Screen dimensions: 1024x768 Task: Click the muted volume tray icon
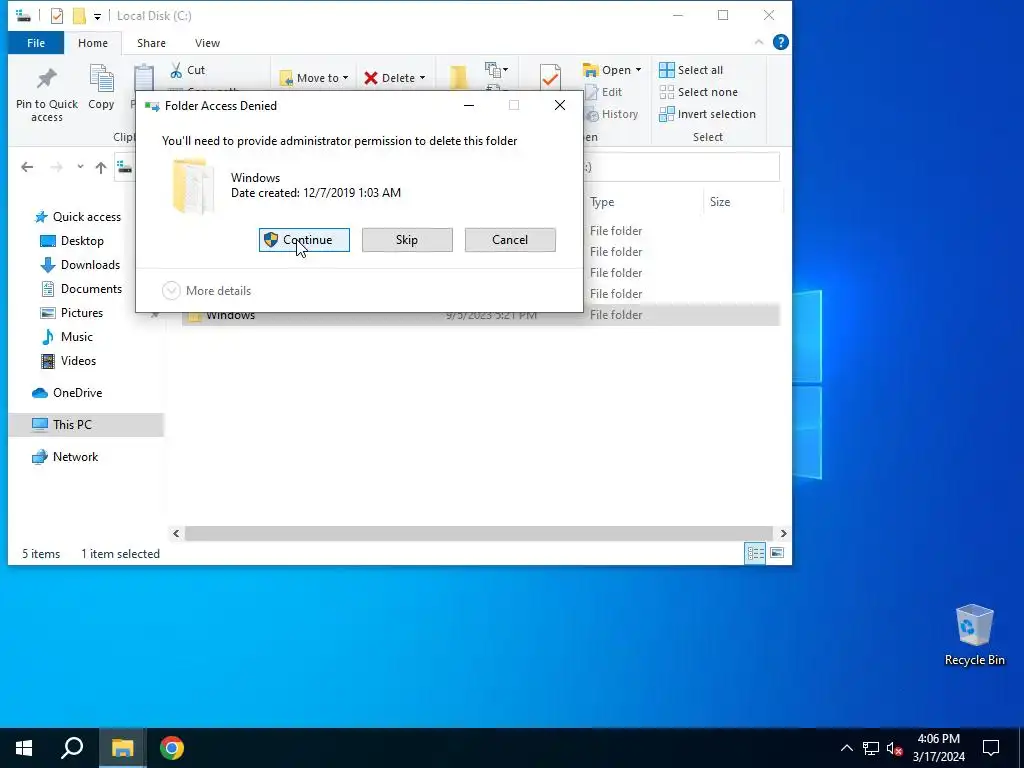(x=894, y=748)
